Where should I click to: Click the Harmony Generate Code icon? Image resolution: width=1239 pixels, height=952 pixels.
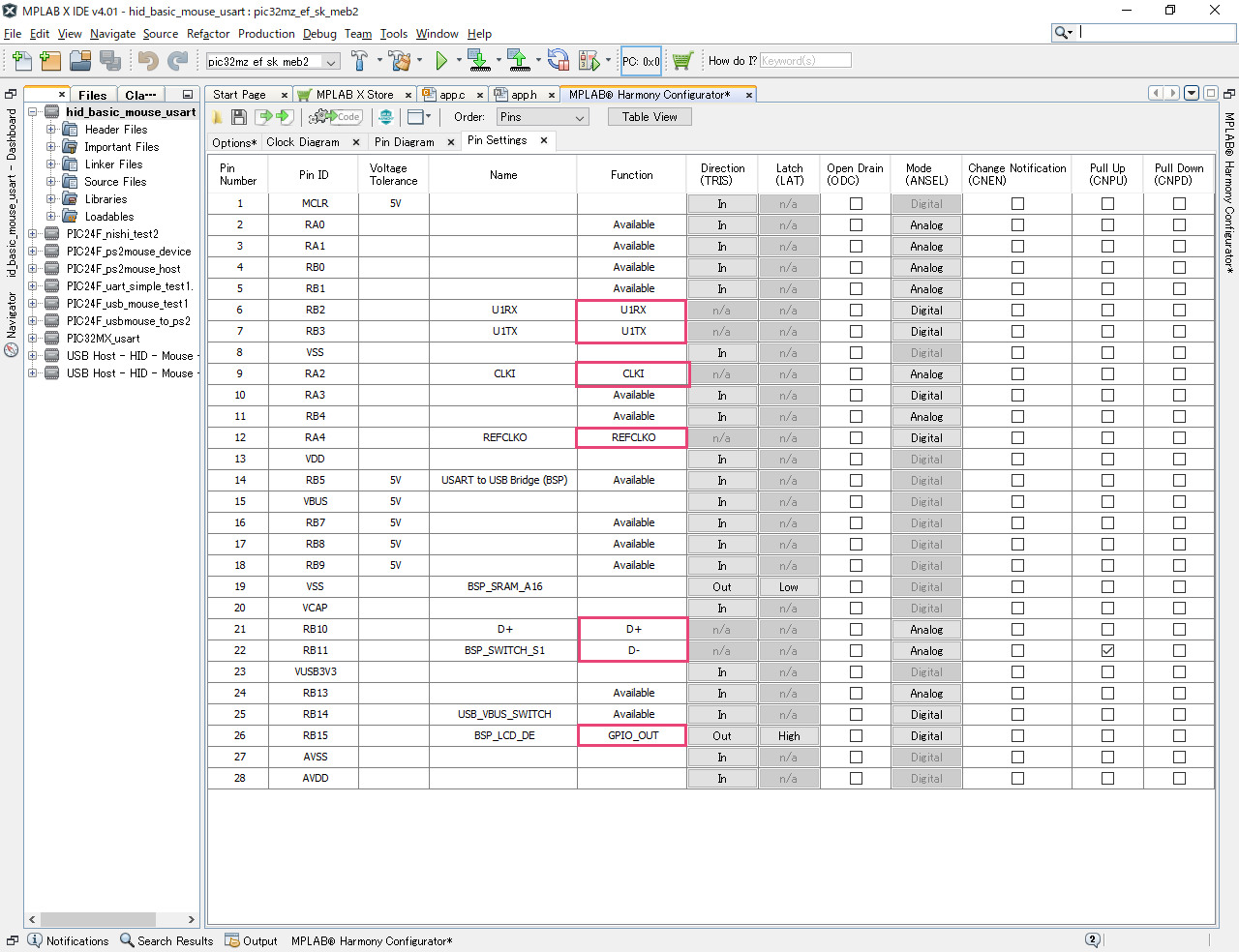335,117
